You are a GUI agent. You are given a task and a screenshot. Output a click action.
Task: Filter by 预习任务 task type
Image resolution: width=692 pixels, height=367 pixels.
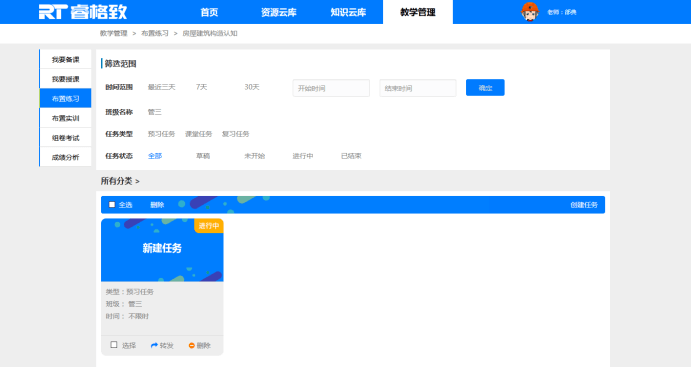(161, 134)
